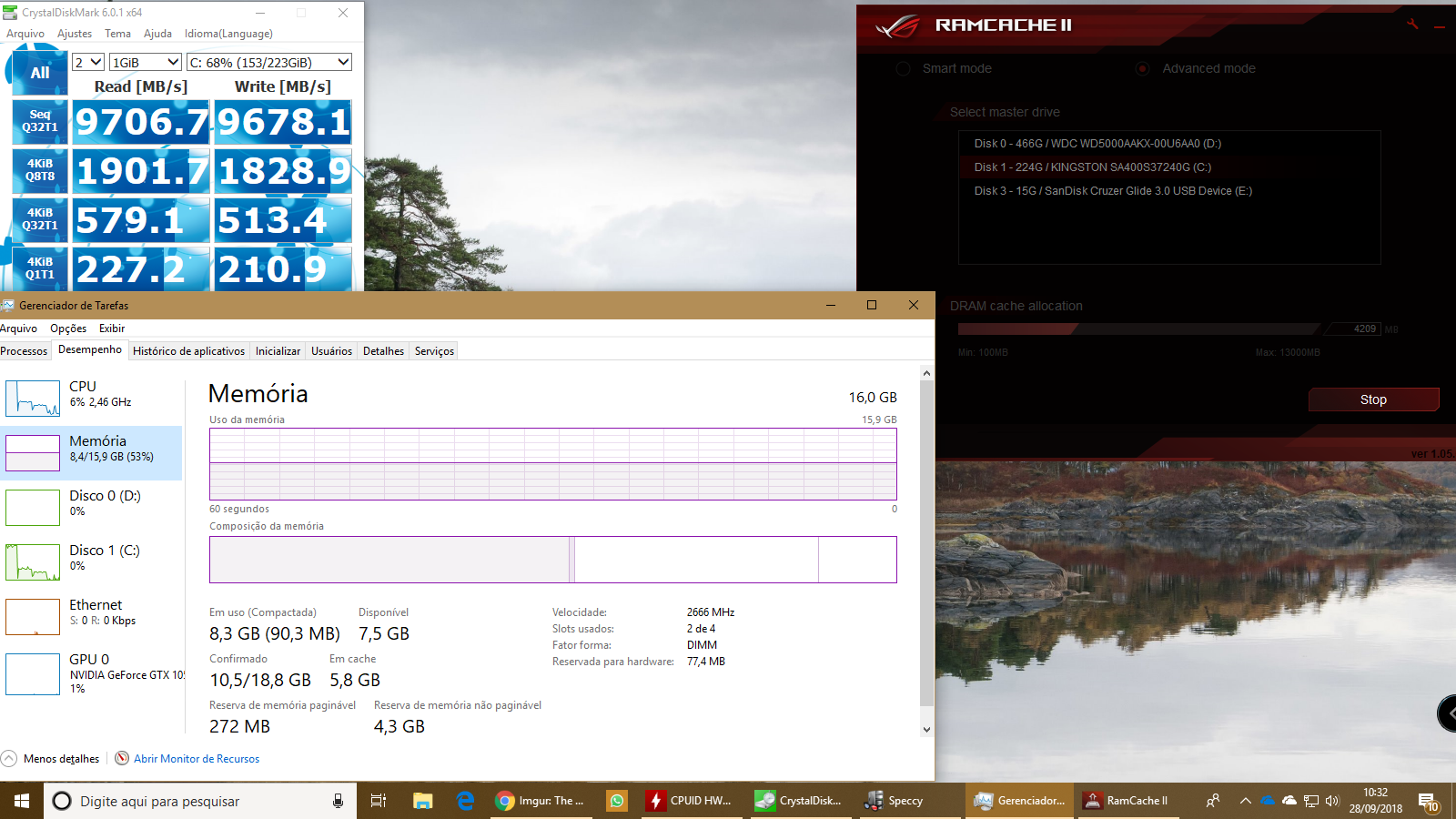Screen dimensions: 1456x819
Task: Click the microphone icon in search box
Action: click(338, 801)
